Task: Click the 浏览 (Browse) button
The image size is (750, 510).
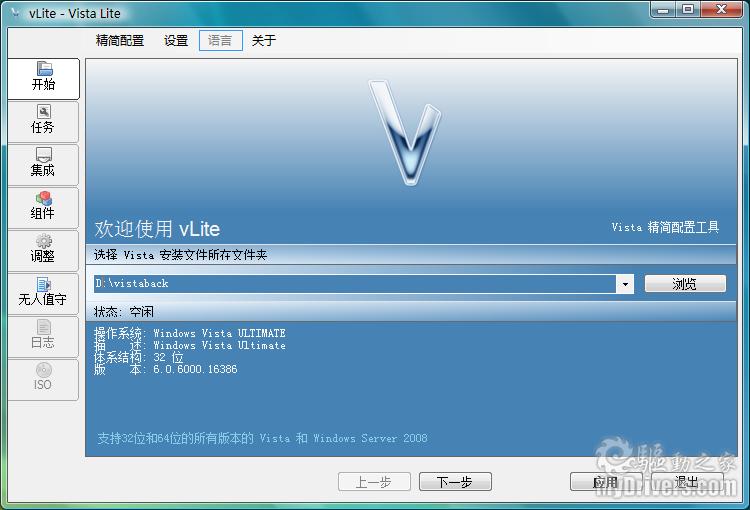Action: [x=685, y=284]
